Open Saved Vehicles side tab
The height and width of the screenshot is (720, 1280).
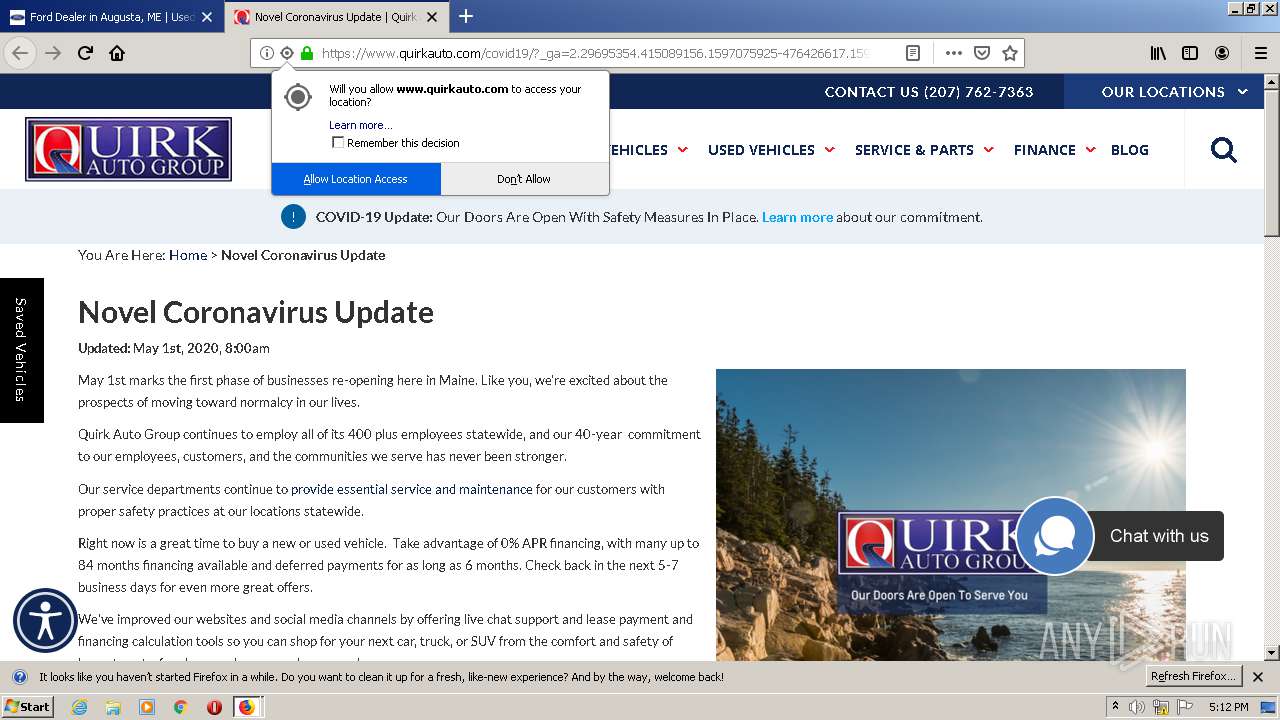(22, 350)
